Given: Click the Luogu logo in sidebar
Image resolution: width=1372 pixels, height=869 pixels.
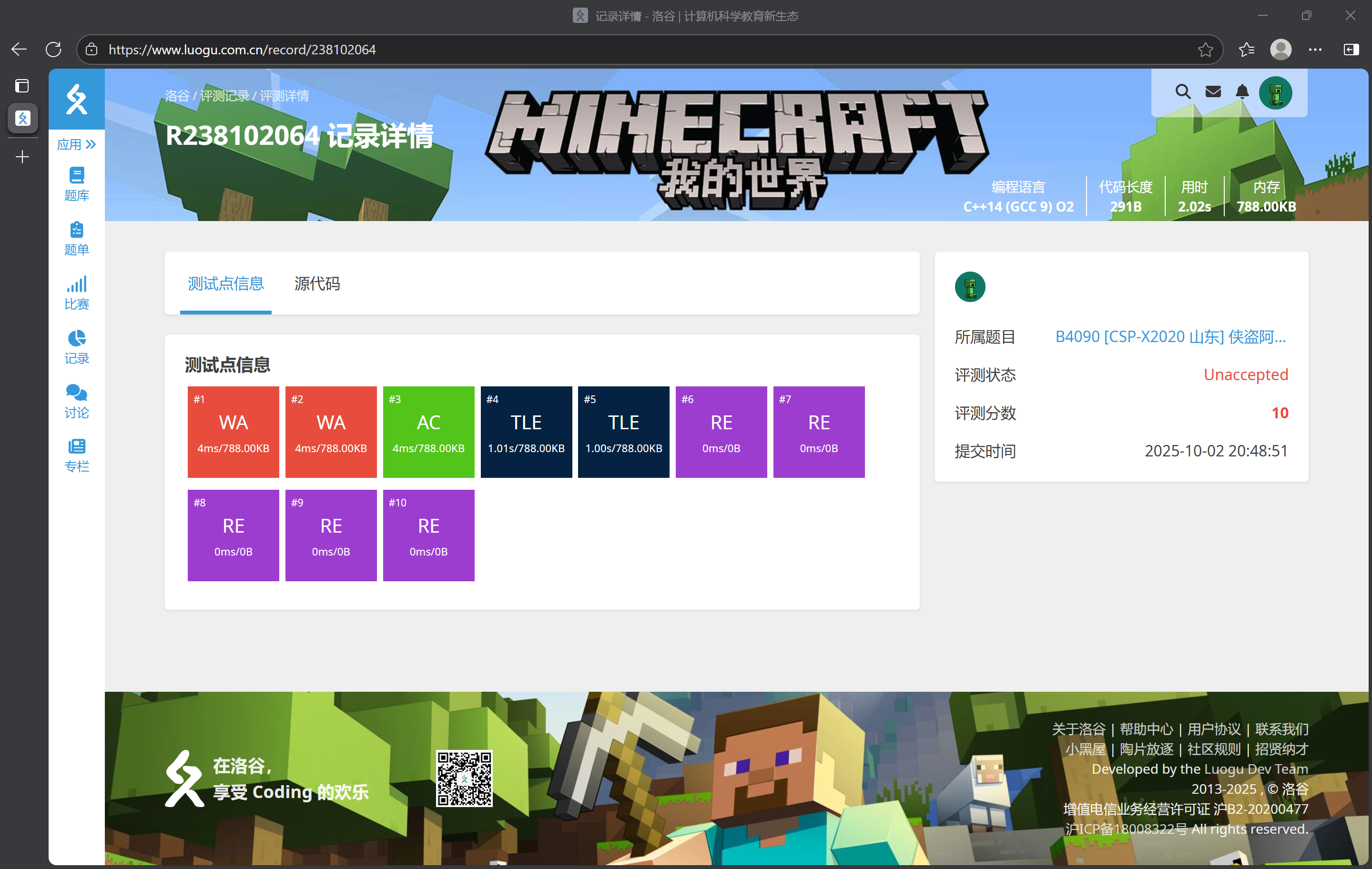Looking at the screenshot, I should [x=76, y=100].
